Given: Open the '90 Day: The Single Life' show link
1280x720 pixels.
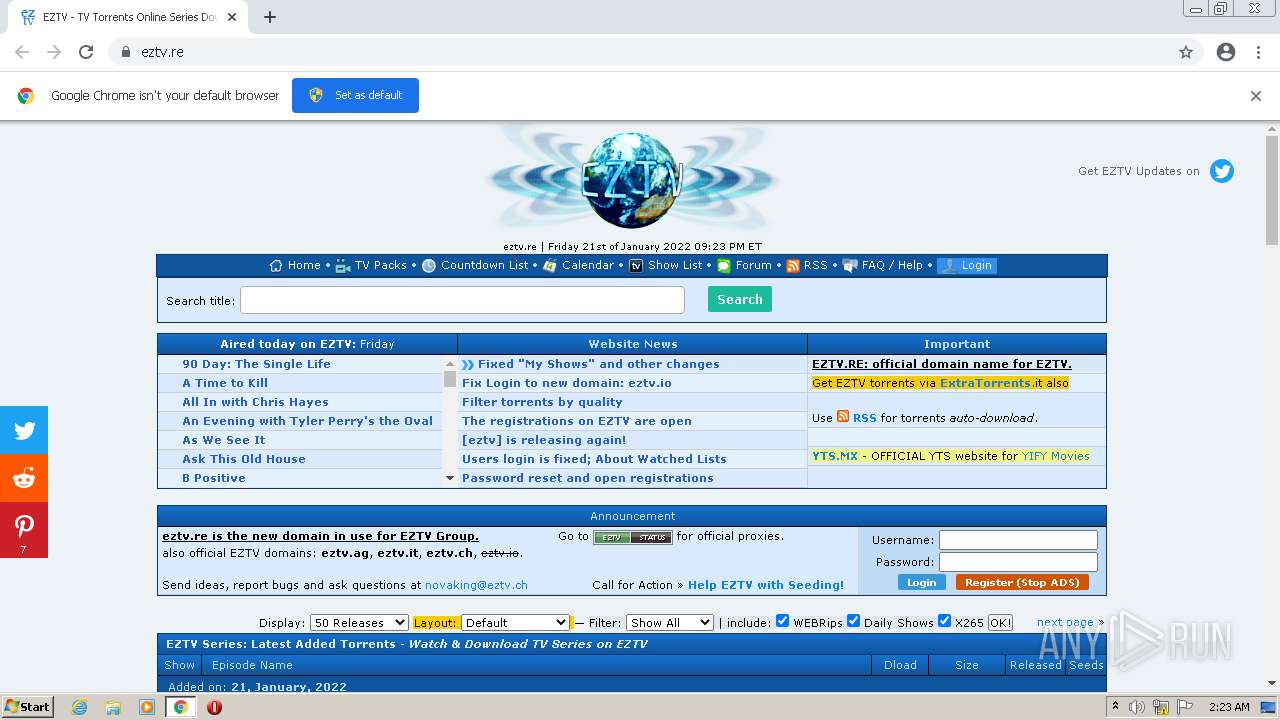Looking at the screenshot, I should pyautogui.click(x=256, y=364).
